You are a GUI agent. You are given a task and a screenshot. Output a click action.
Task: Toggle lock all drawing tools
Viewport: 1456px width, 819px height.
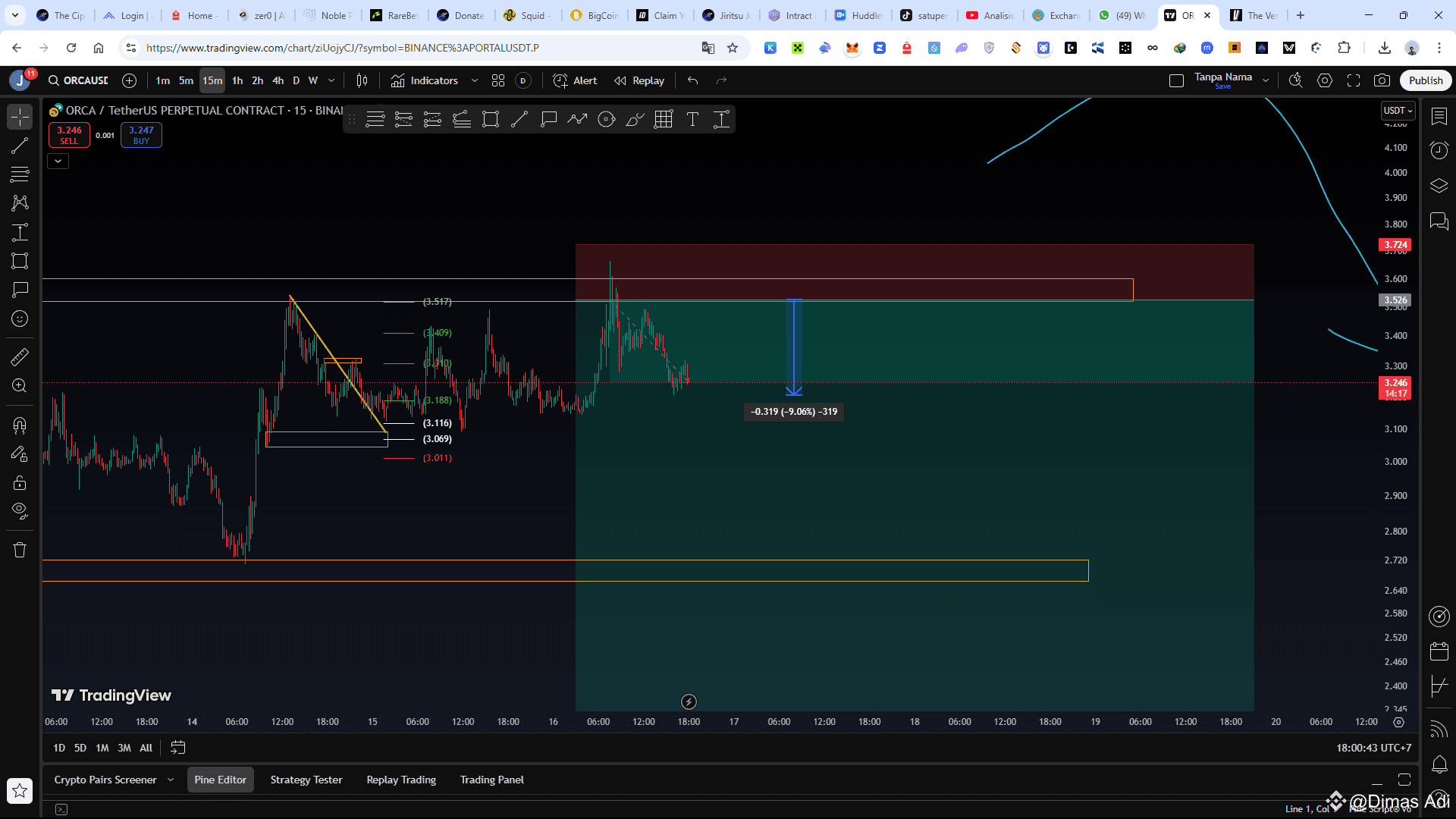[x=20, y=482]
